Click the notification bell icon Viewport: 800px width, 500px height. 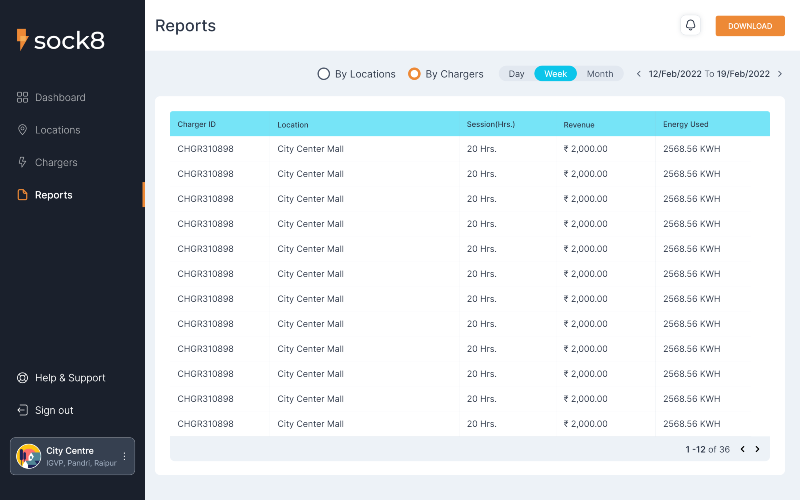pyautogui.click(x=690, y=25)
